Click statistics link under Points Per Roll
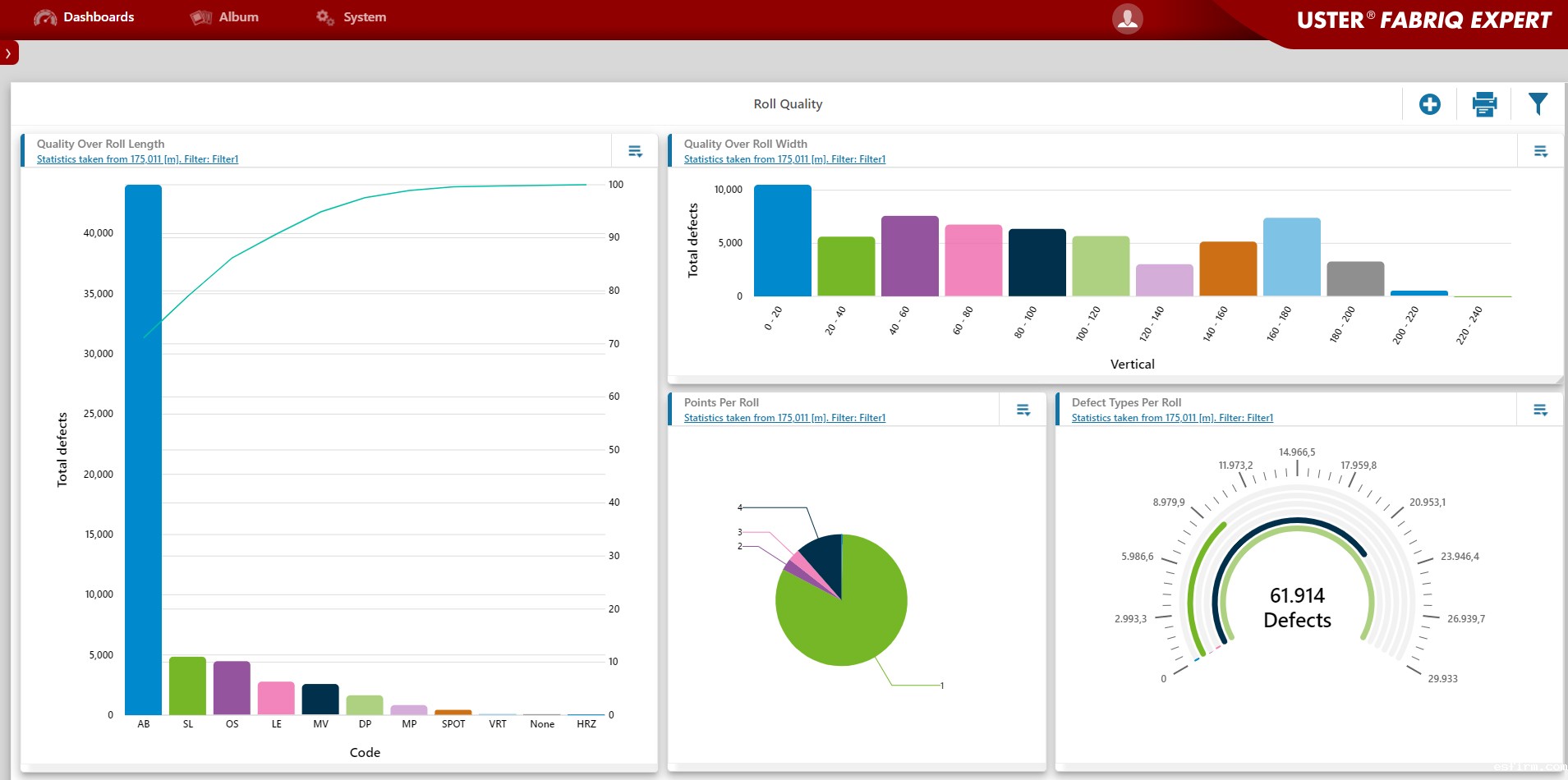The height and width of the screenshot is (780, 1568). coord(784,418)
